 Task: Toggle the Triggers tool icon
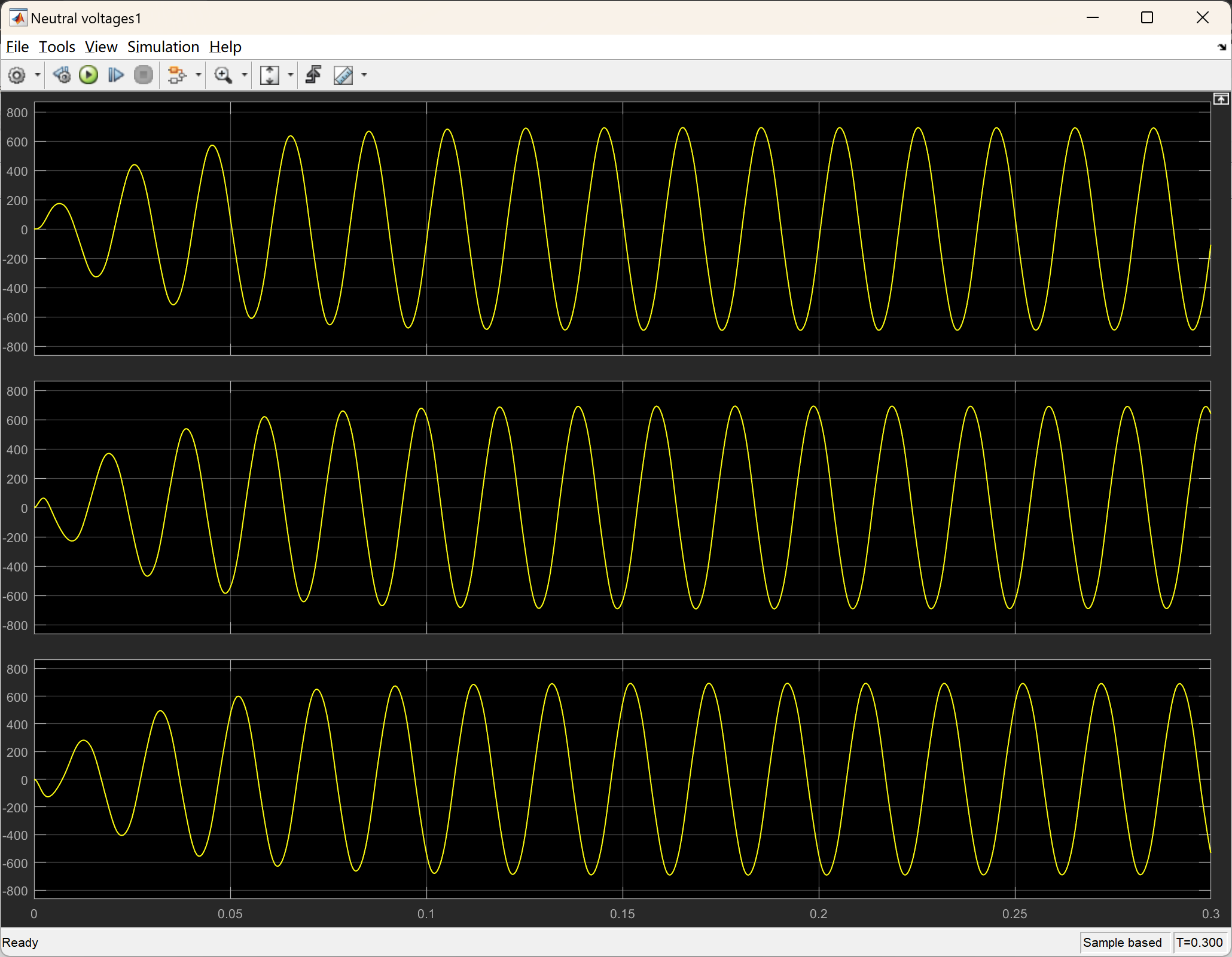313,75
